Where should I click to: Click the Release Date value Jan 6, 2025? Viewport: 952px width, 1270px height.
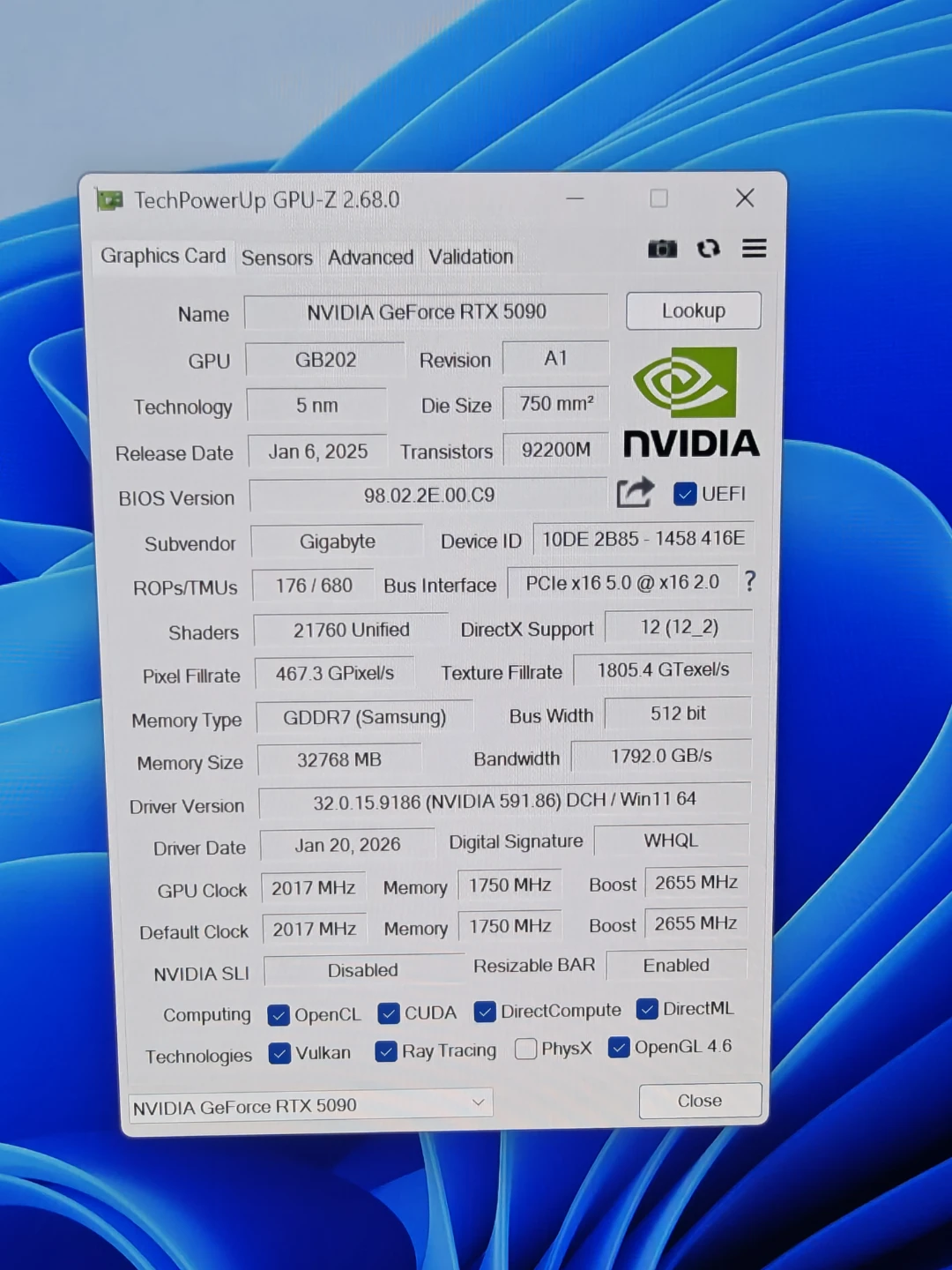click(x=318, y=452)
